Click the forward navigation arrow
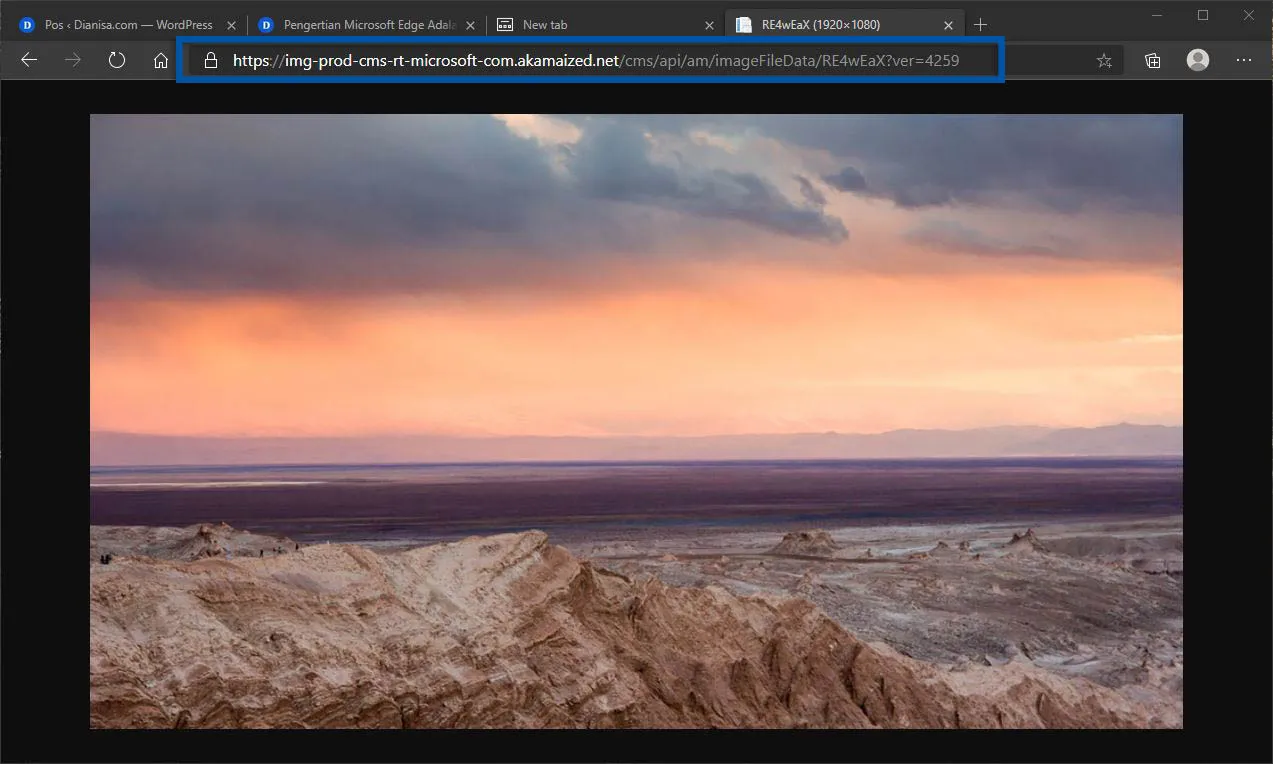The height and width of the screenshot is (764, 1273). point(72,60)
